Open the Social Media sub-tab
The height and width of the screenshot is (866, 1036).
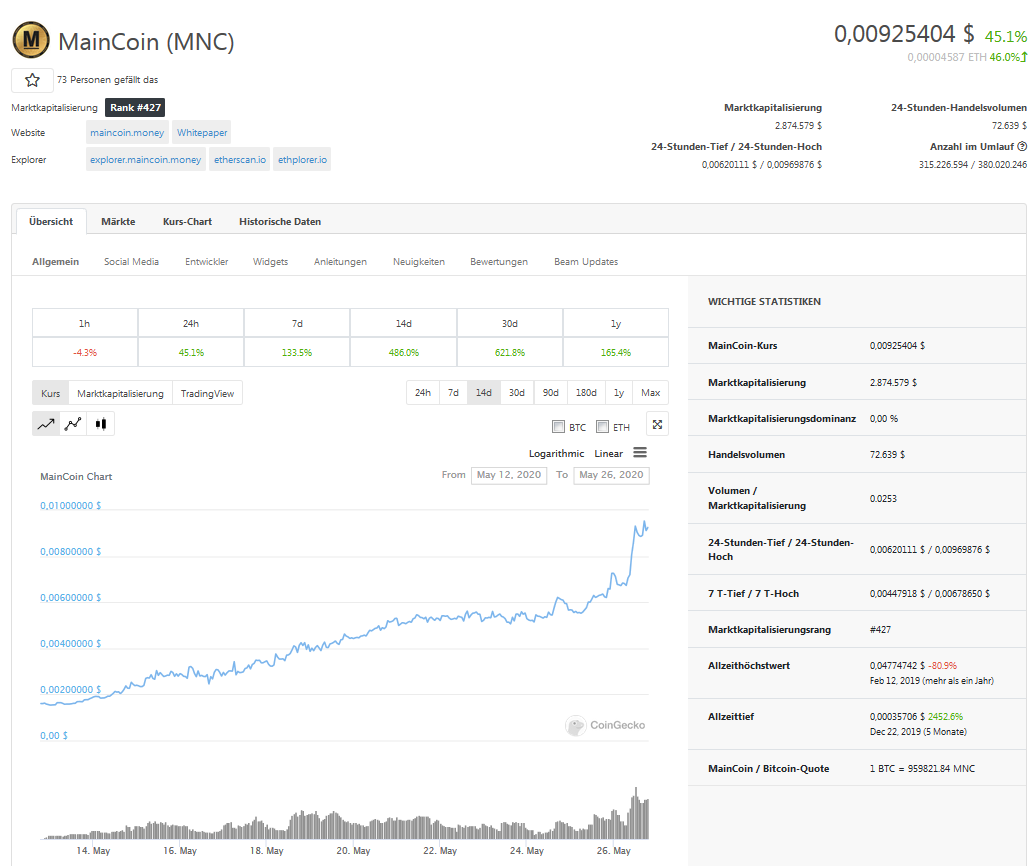131,262
